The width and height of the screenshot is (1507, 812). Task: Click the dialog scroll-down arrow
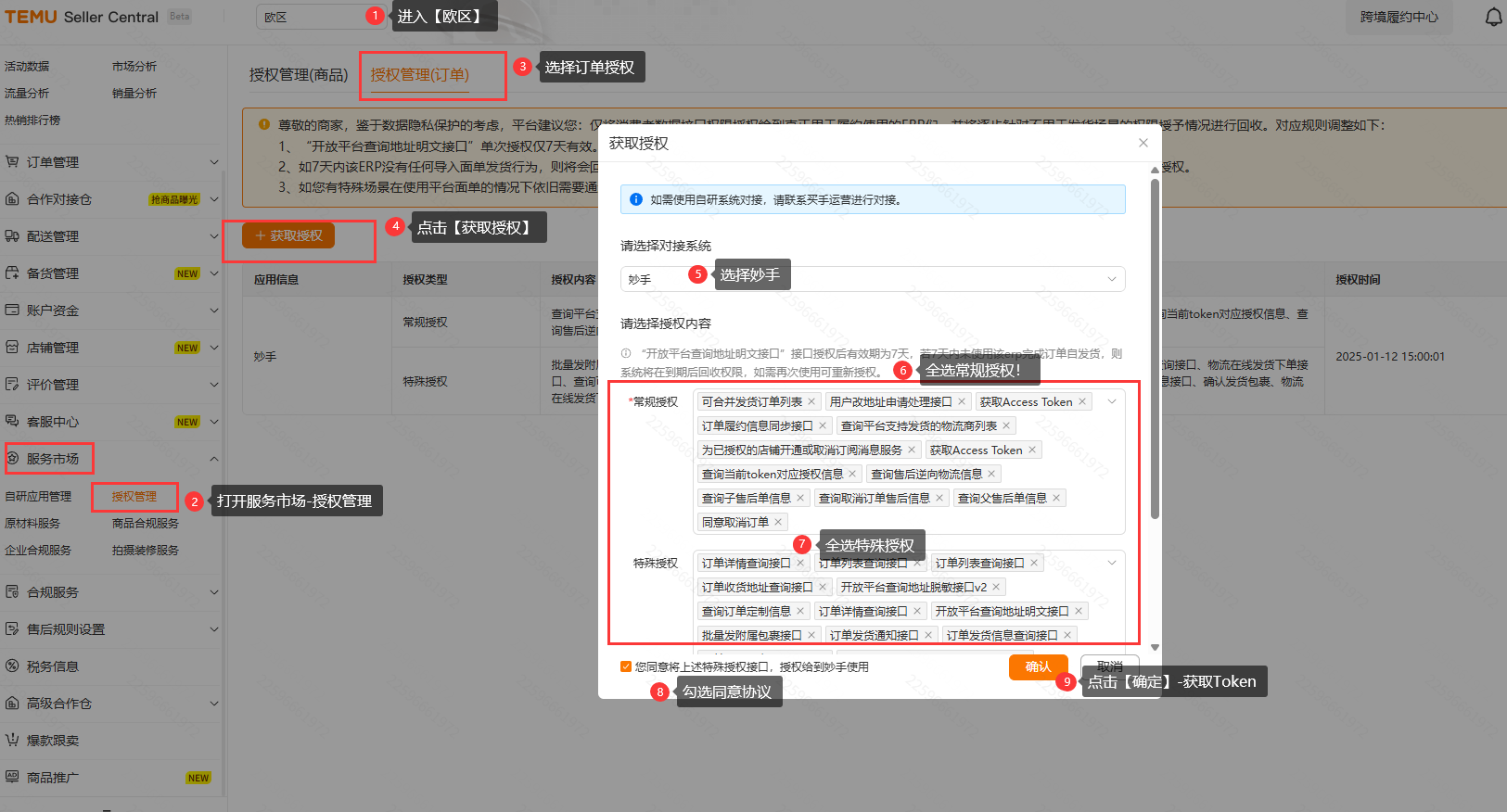1155,648
